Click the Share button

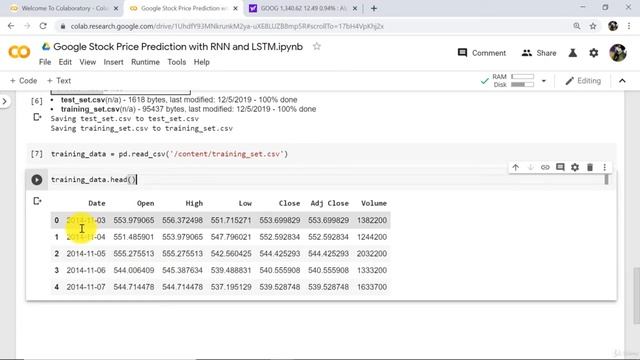(539, 53)
